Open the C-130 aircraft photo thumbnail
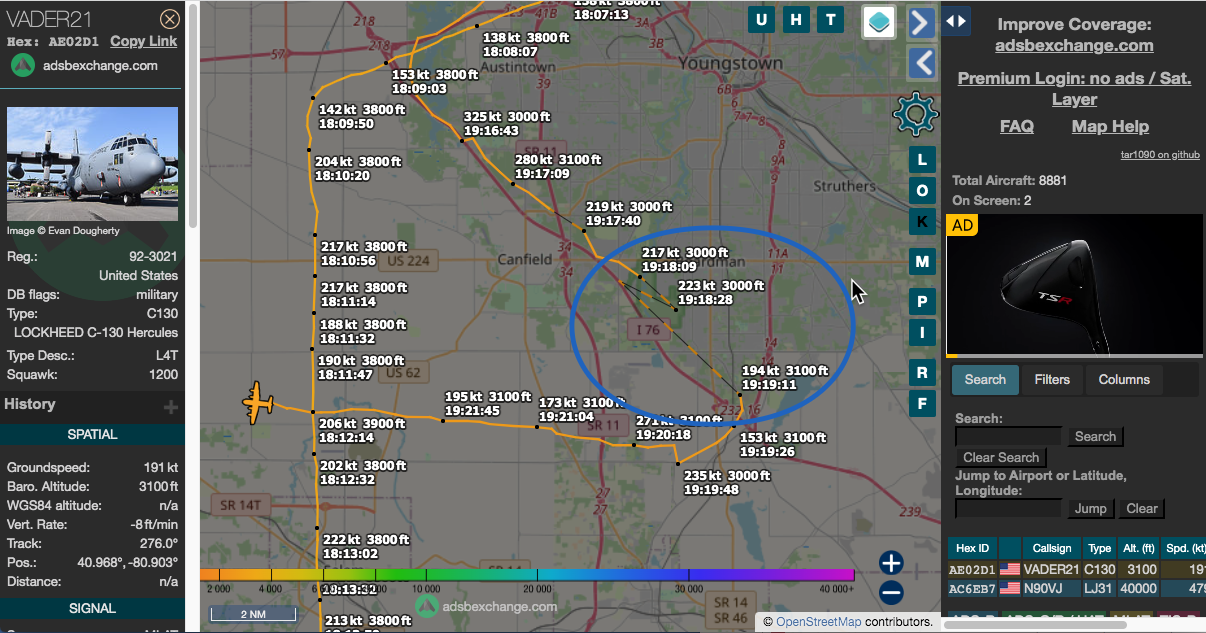Screen dimensions: 1206x633 click(92, 164)
